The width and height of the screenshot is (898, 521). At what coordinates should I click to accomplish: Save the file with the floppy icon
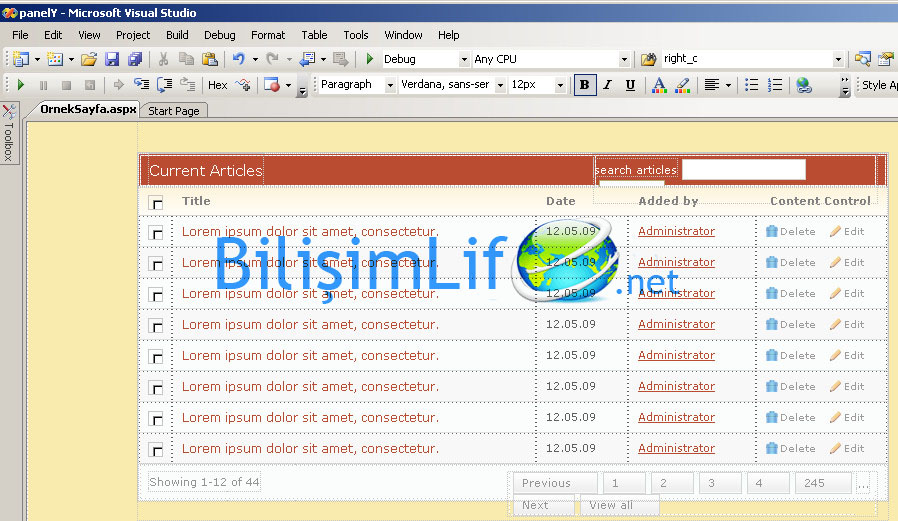(x=112, y=59)
